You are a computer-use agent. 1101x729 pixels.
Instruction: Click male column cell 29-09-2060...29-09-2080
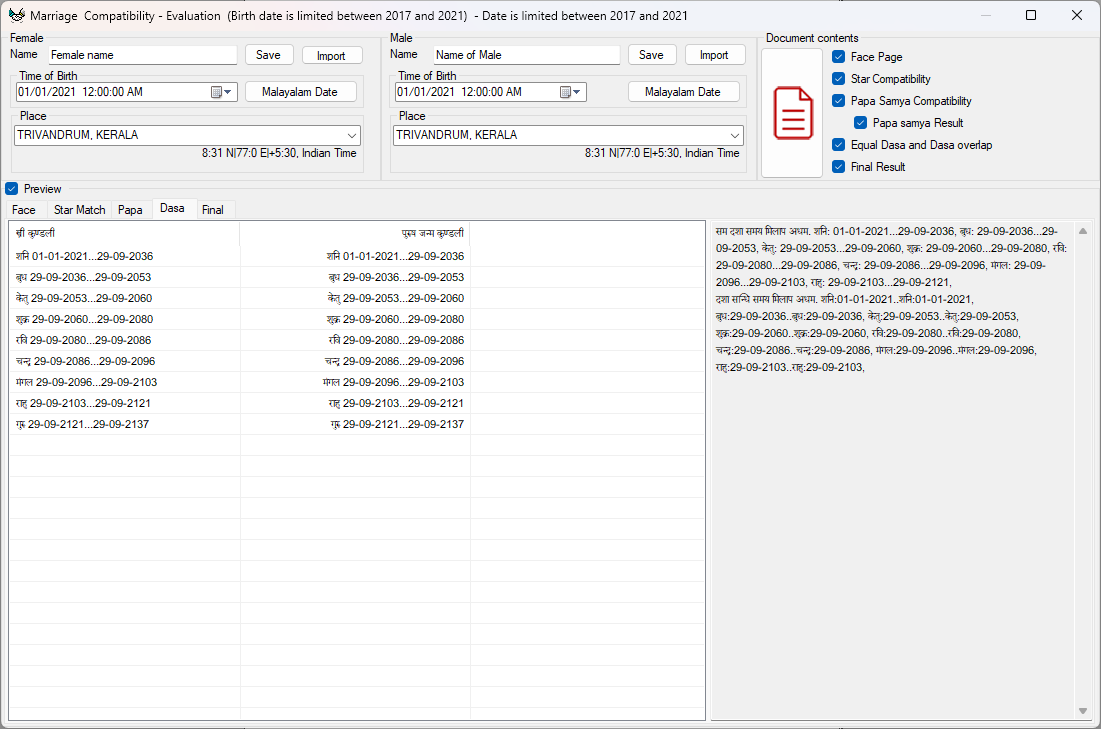pyautogui.click(x=355, y=320)
